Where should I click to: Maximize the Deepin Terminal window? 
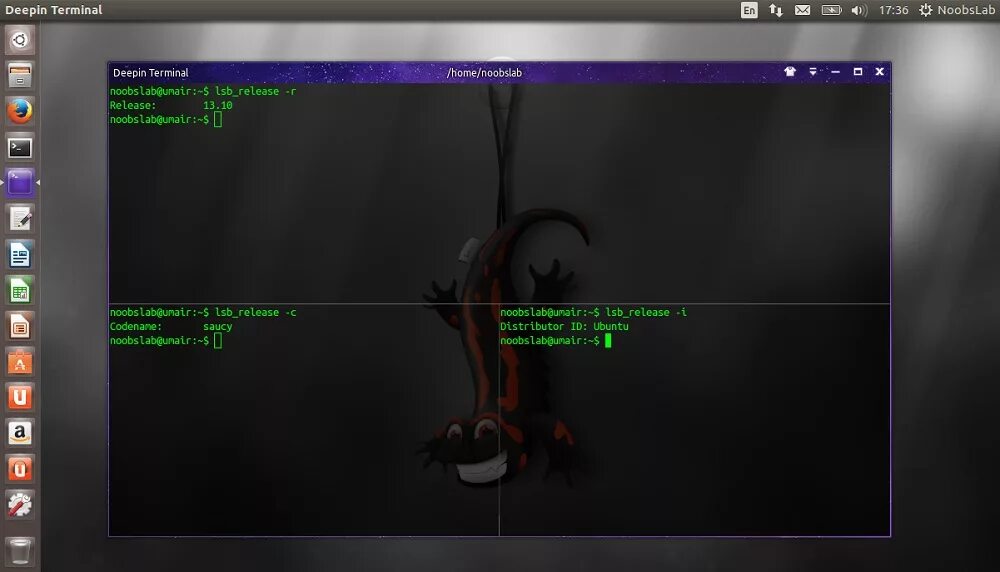(x=858, y=71)
